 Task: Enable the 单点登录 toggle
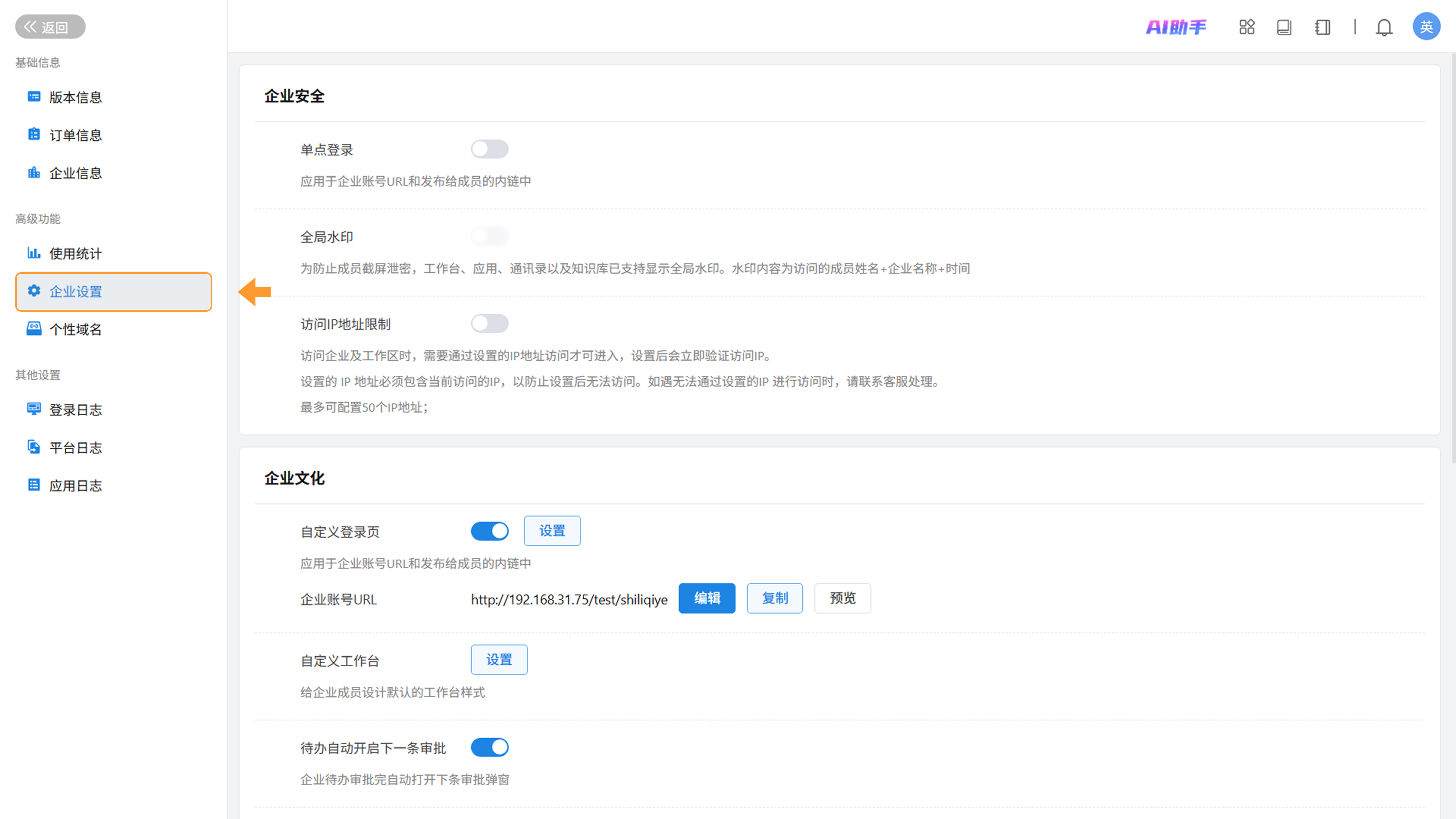[x=490, y=149]
